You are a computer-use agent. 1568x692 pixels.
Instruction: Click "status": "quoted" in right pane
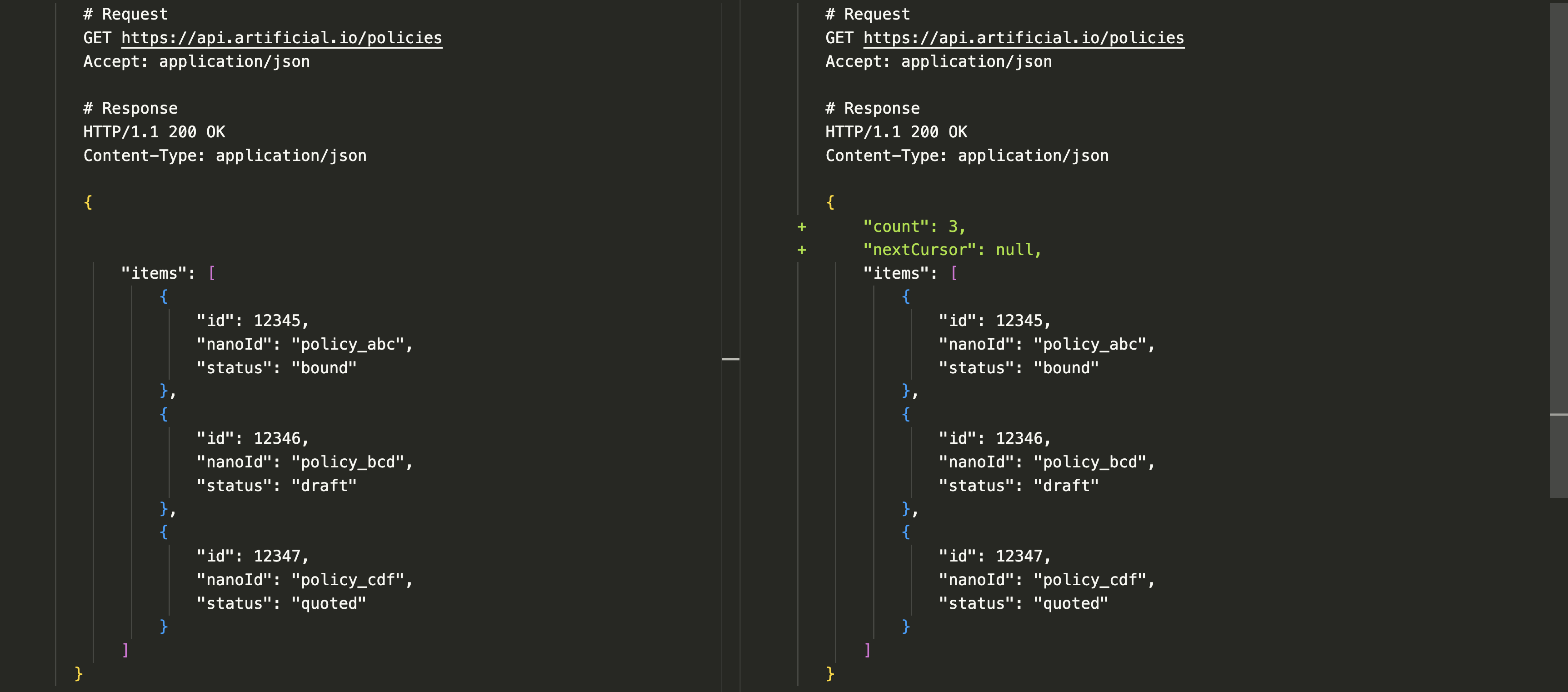click(x=1024, y=604)
